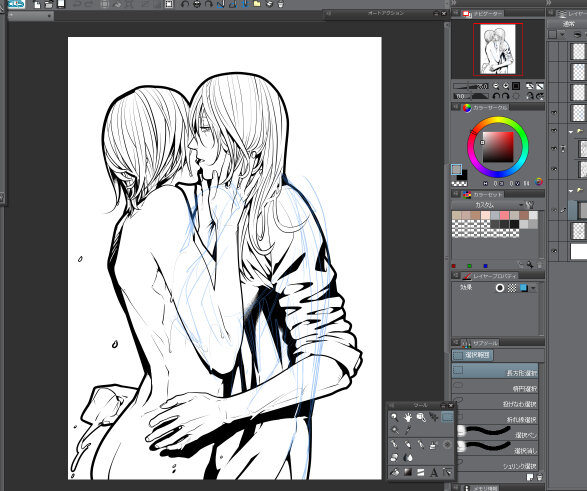The height and width of the screenshot is (491, 587).
Task: Select the Fill bucket tool in Tool palette
Action: (x=394, y=472)
